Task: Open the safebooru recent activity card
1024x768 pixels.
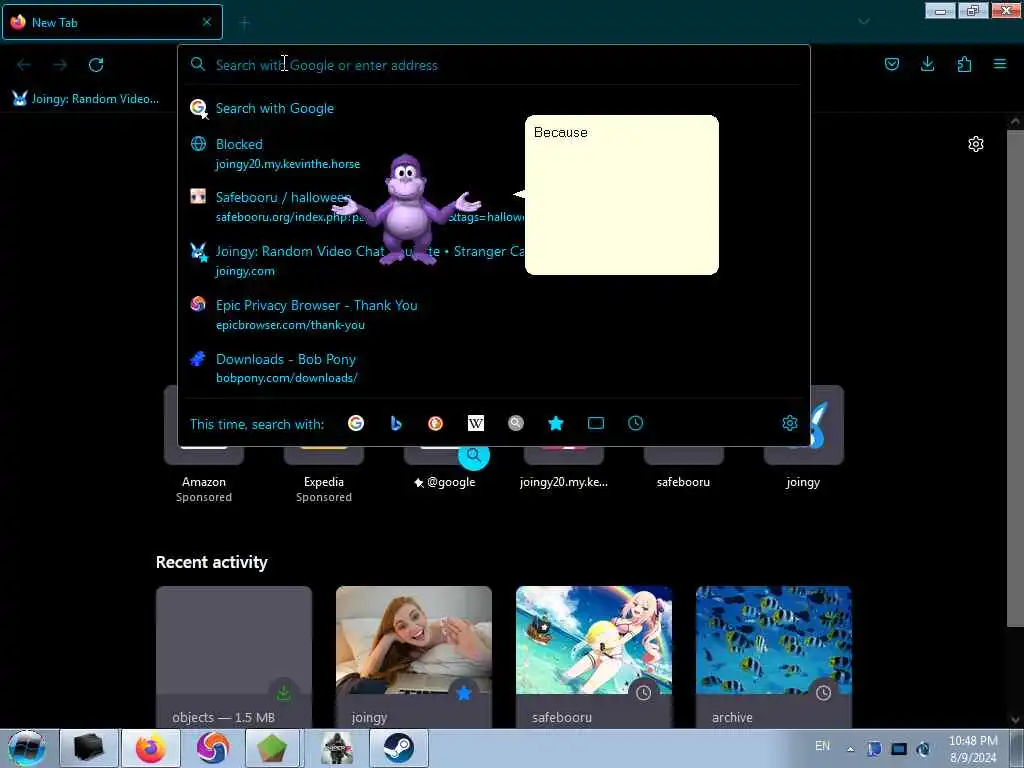Action: (594, 656)
